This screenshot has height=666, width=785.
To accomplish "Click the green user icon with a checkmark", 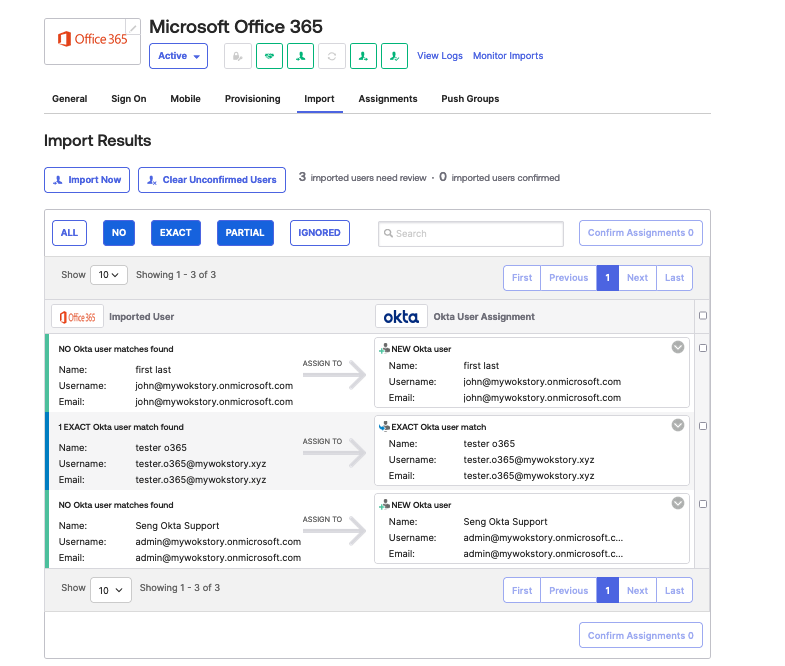I will coord(395,56).
